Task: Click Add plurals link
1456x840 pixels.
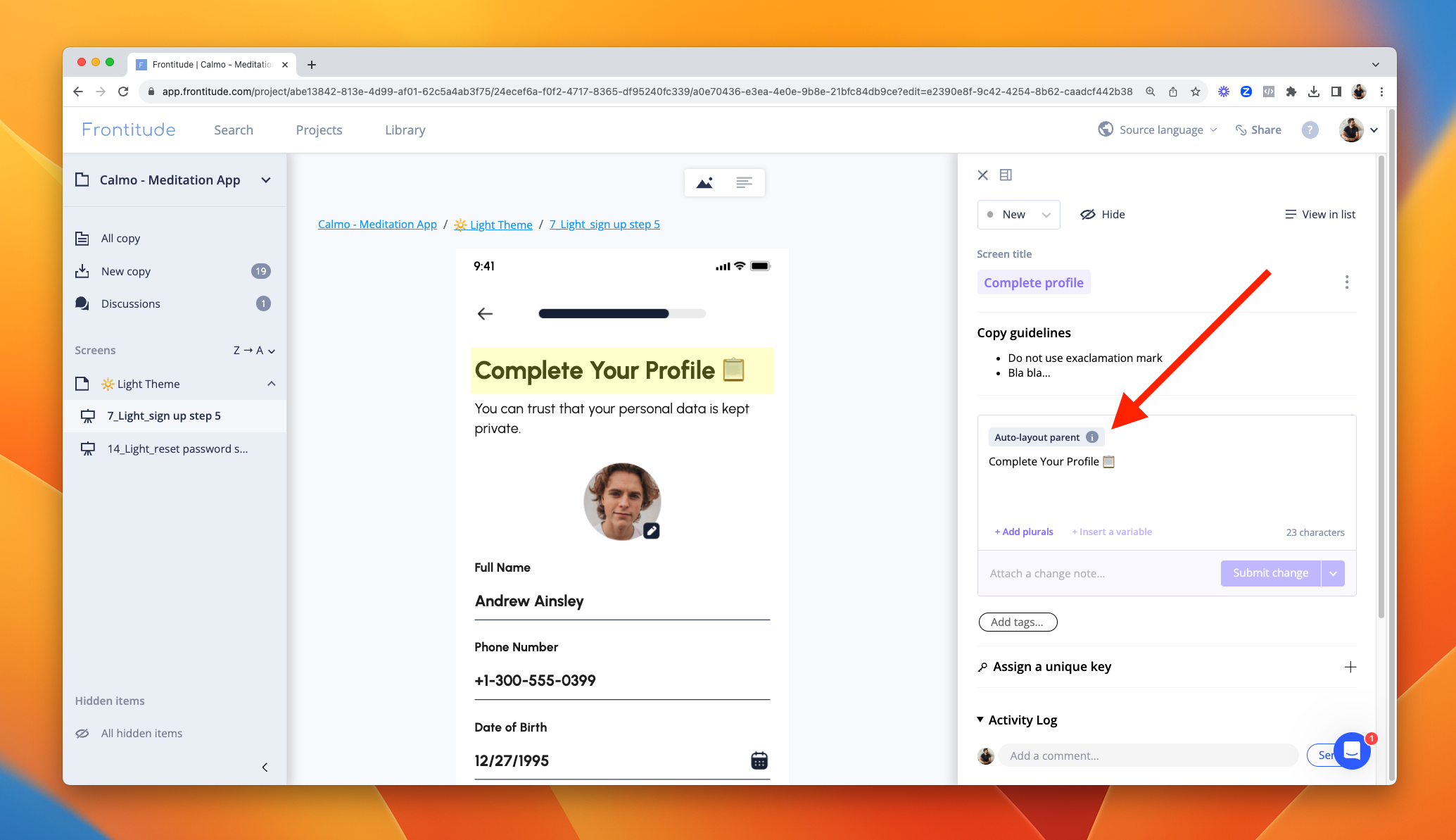Action: (1024, 532)
